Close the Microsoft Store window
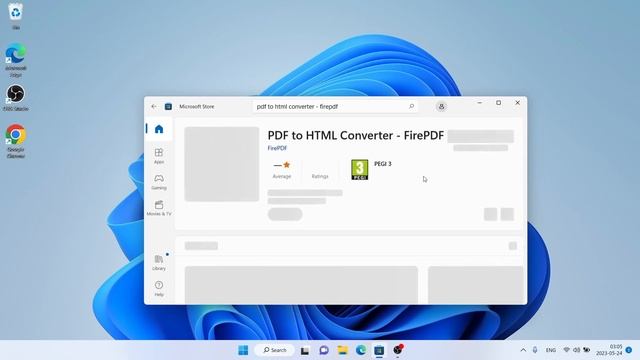Viewport: 640px width, 360px height. (x=517, y=103)
